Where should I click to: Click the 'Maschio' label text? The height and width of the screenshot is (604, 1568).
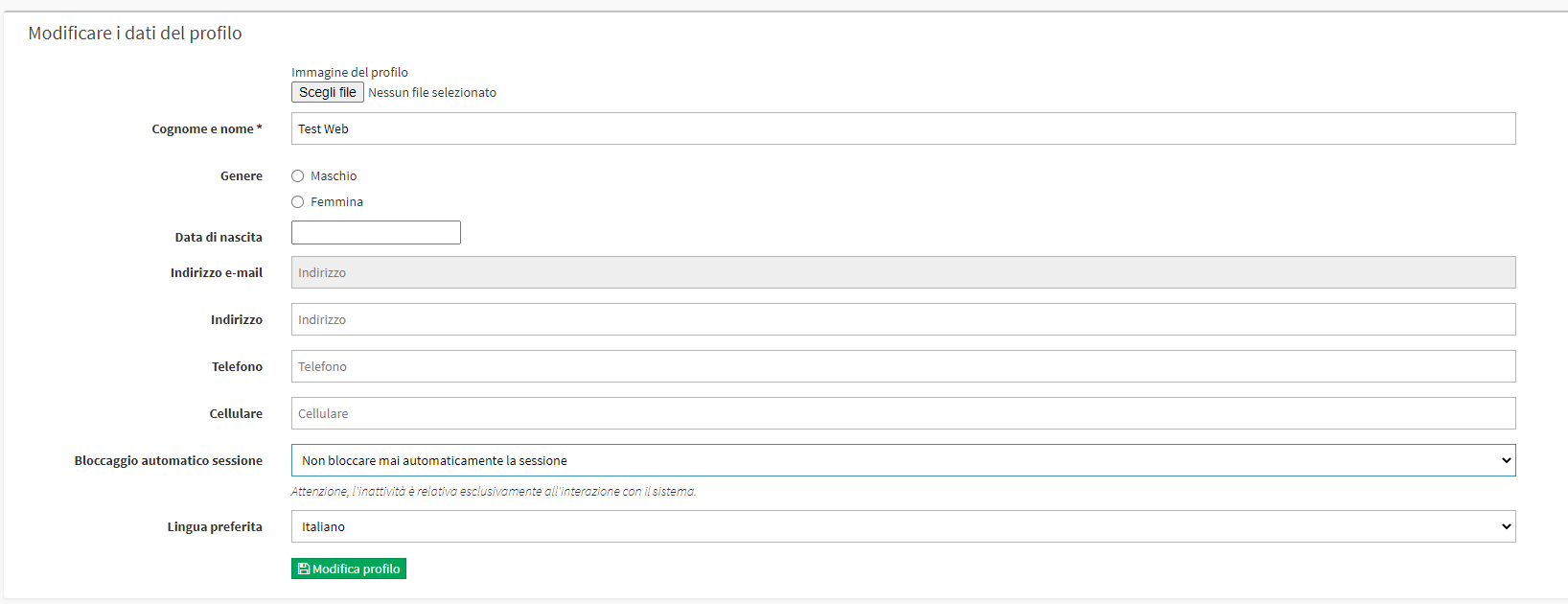pos(334,176)
